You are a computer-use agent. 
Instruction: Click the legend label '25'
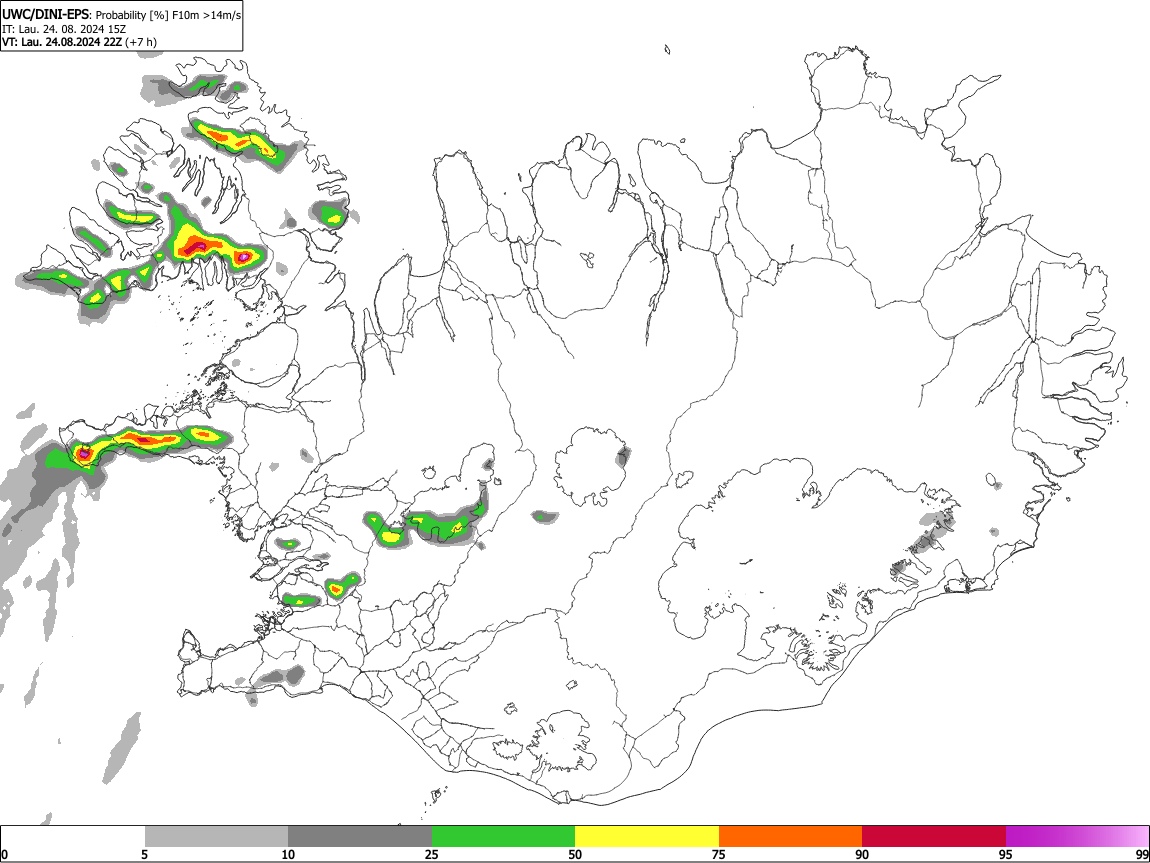[x=432, y=854]
